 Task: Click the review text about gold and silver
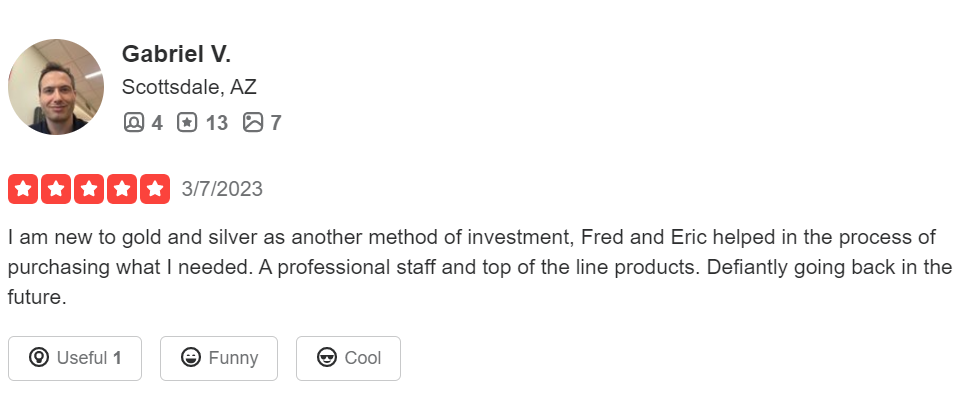point(479,267)
